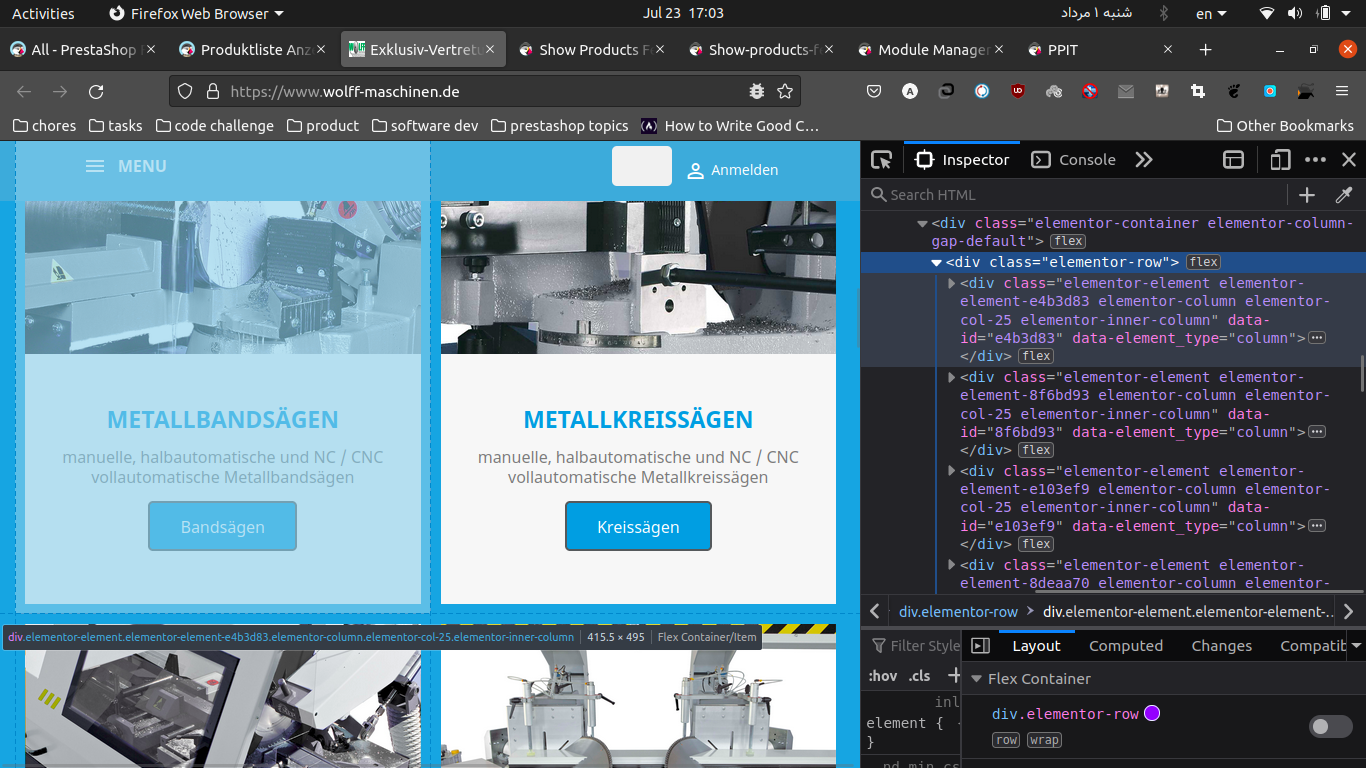Click the create new node plus icon
This screenshot has width=1366, height=768.
[1307, 195]
